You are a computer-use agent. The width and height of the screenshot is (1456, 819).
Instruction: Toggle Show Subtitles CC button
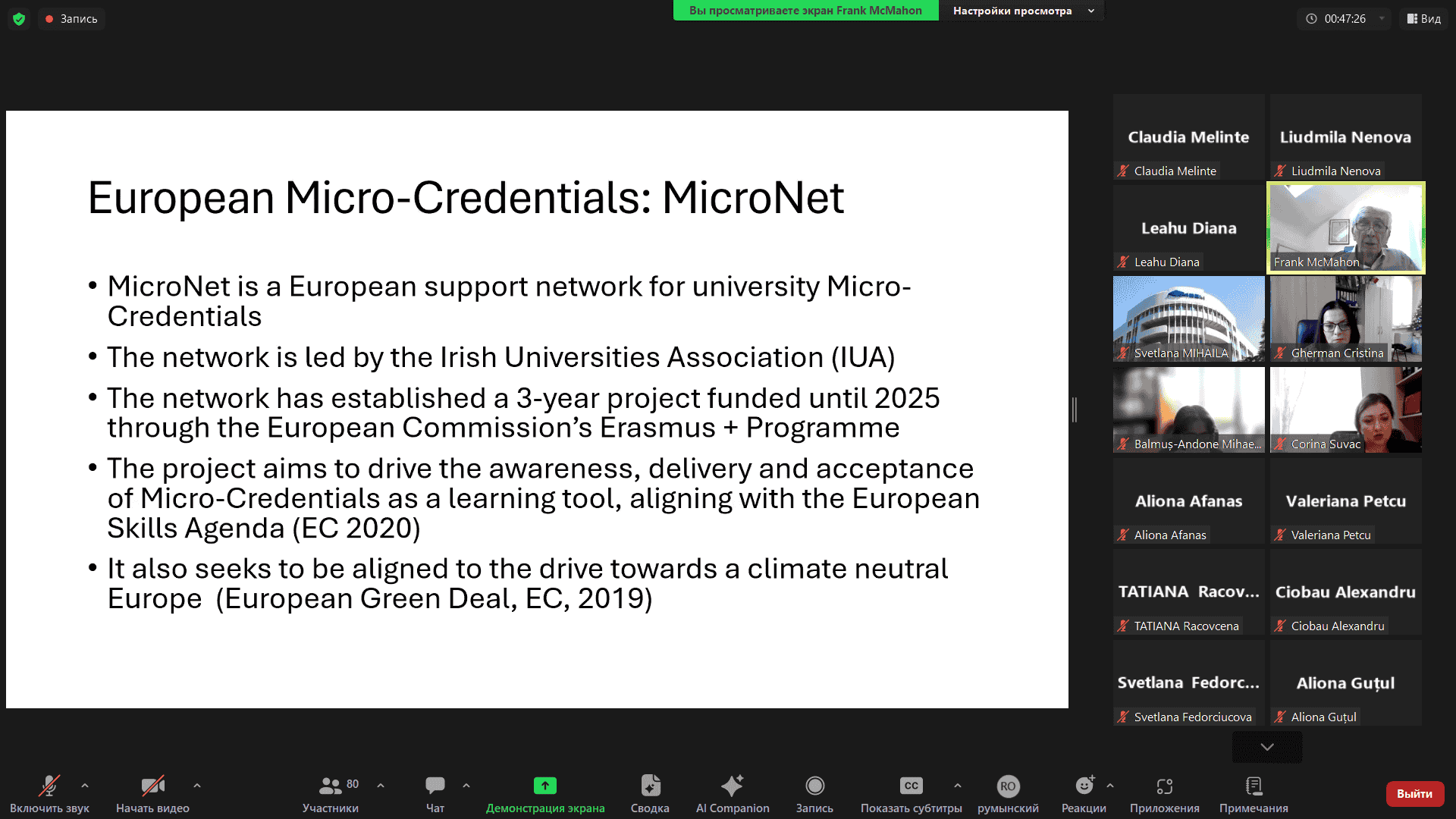pyautogui.click(x=911, y=786)
